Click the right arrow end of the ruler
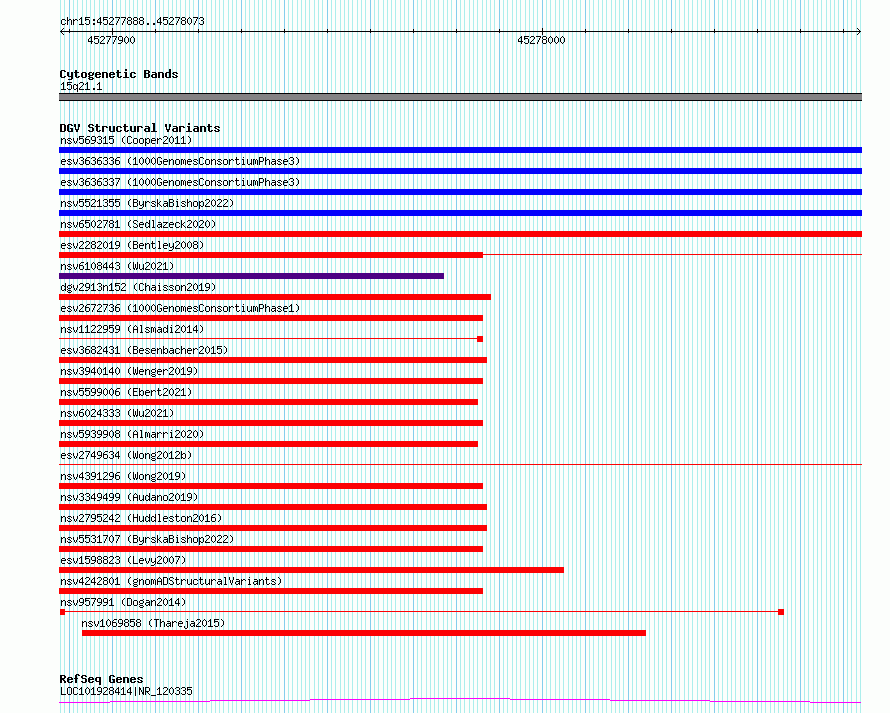This screenshot has width=890, height=713. 858,31
